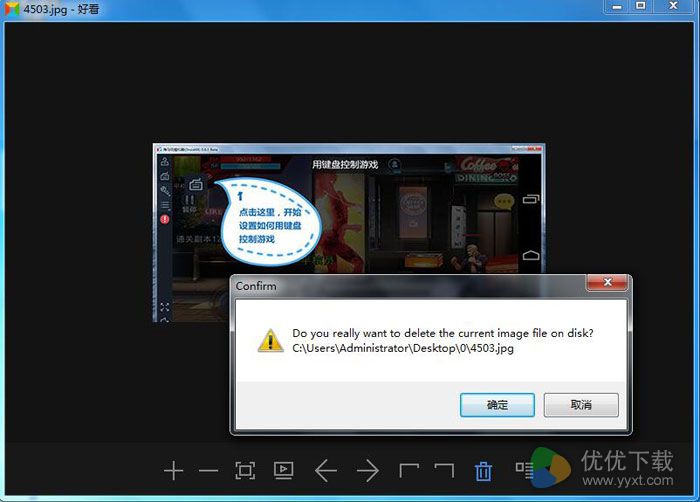Open the list menu icon in toolbar
Screen dimensions: 700x502
(524, 470)
